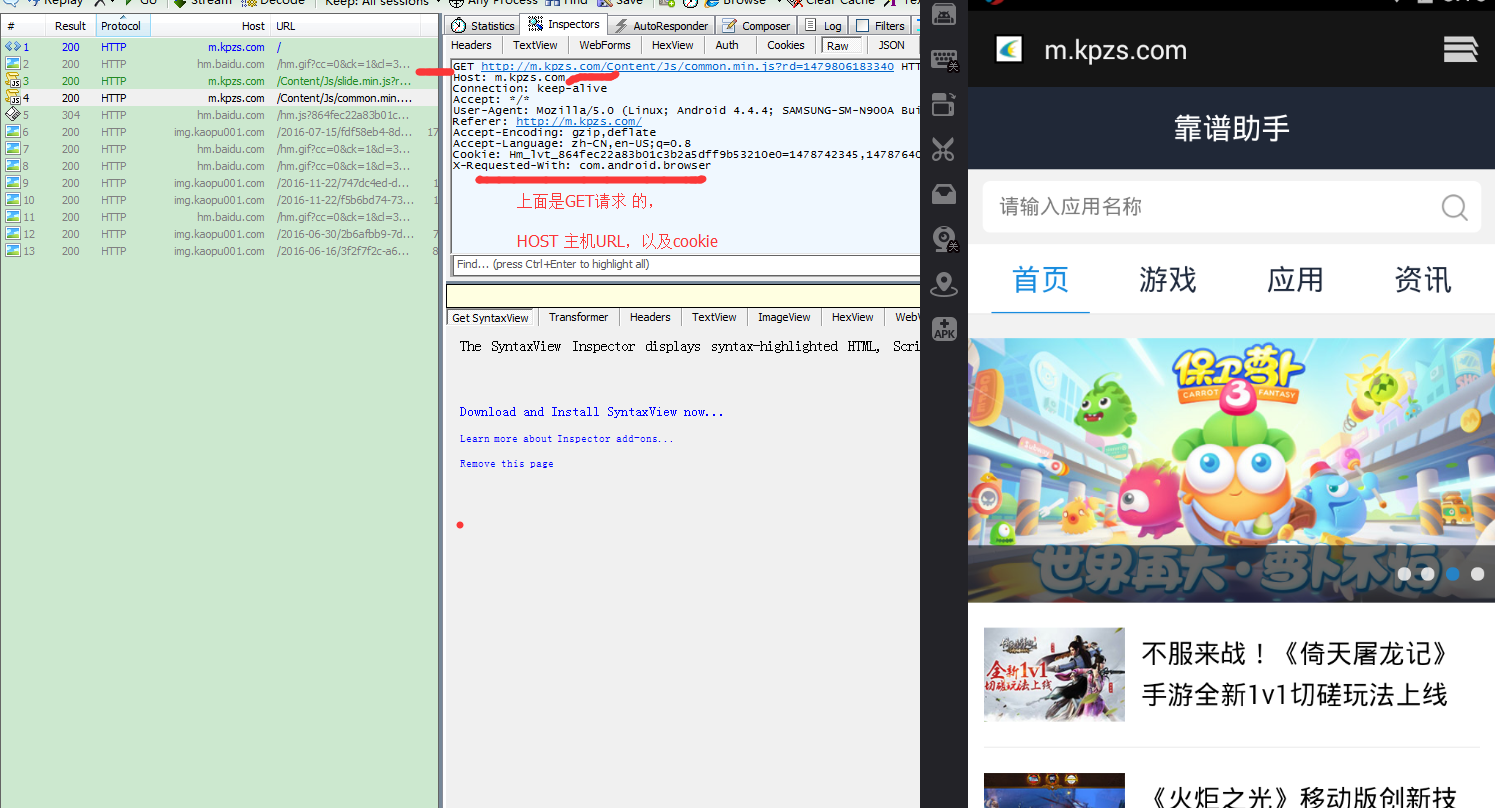Select the 游戏 tab in the mobile page
1495x808 pixels.
coord(1167,279)
